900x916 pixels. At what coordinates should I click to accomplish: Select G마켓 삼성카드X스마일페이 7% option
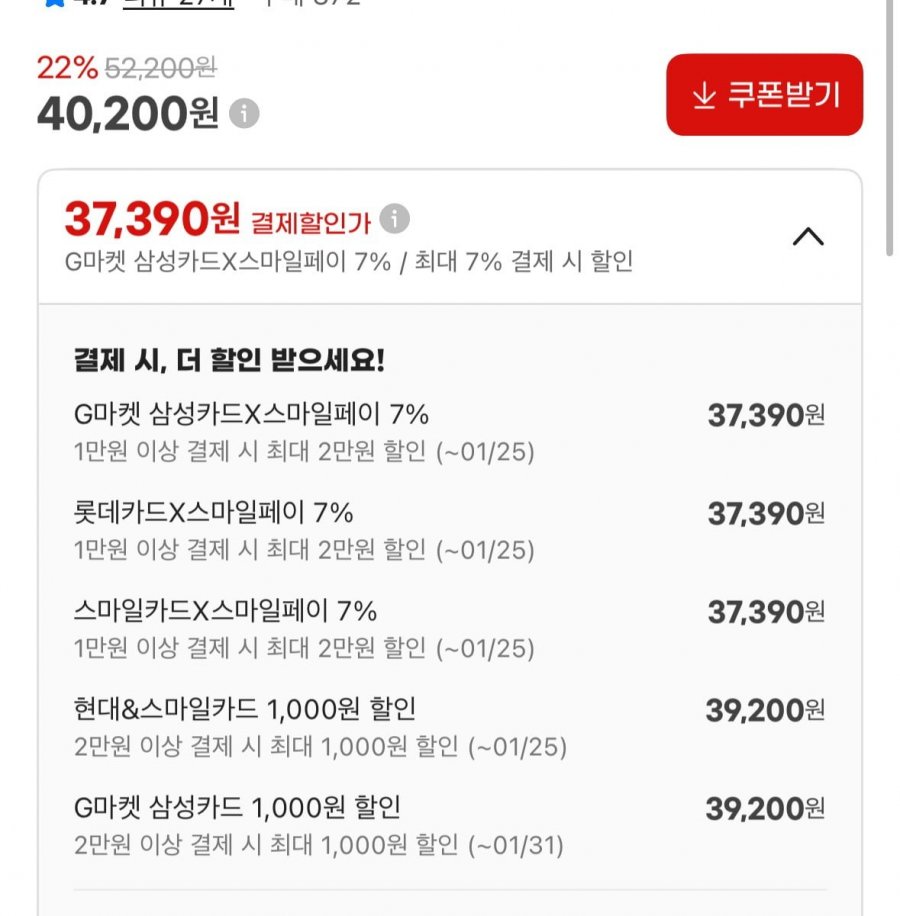pos(251,413)
